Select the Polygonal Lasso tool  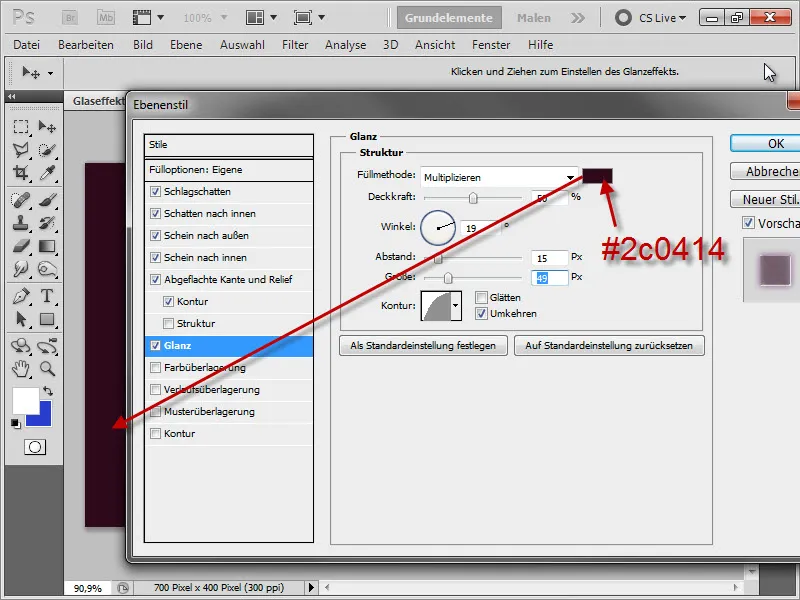(21, 149)
